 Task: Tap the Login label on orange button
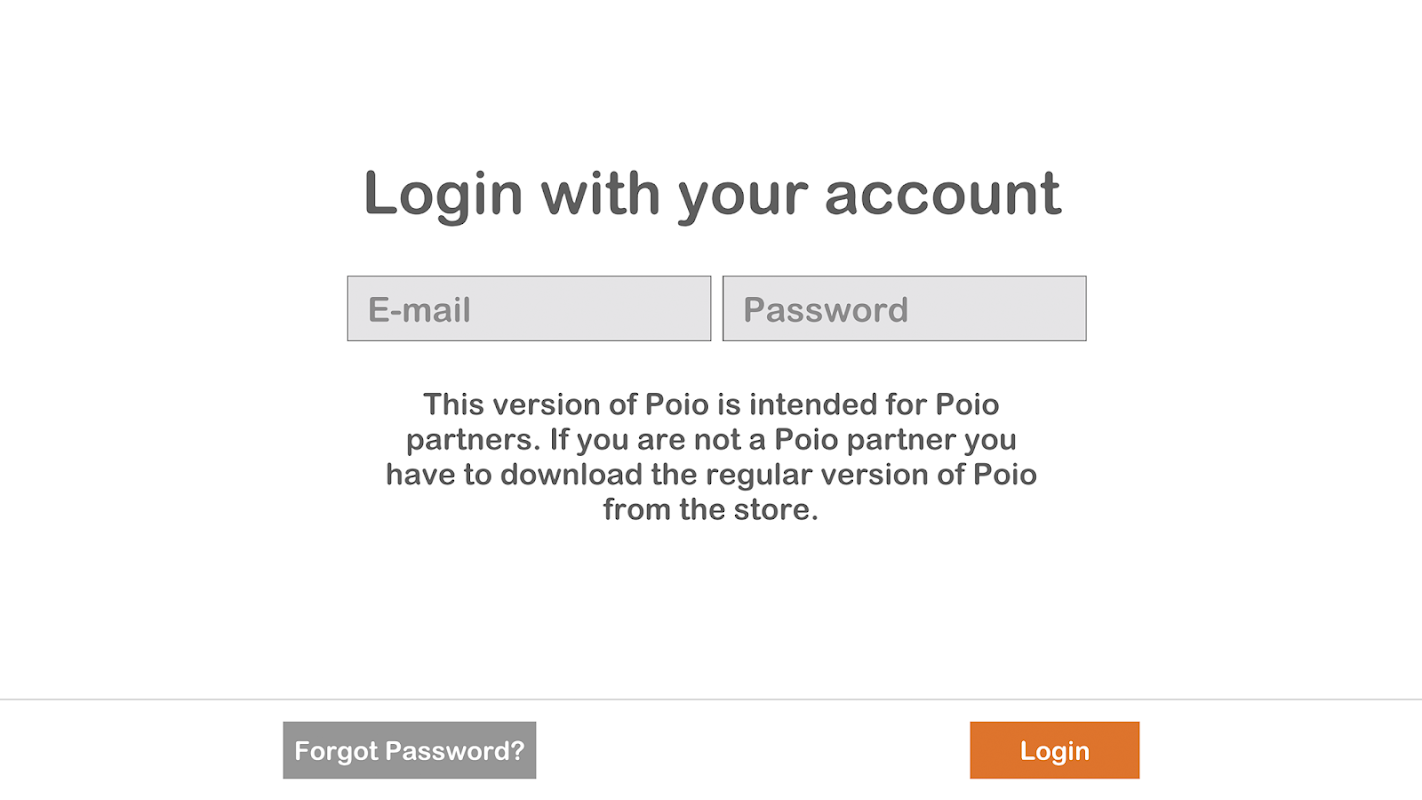click(x=1054, y=751)
